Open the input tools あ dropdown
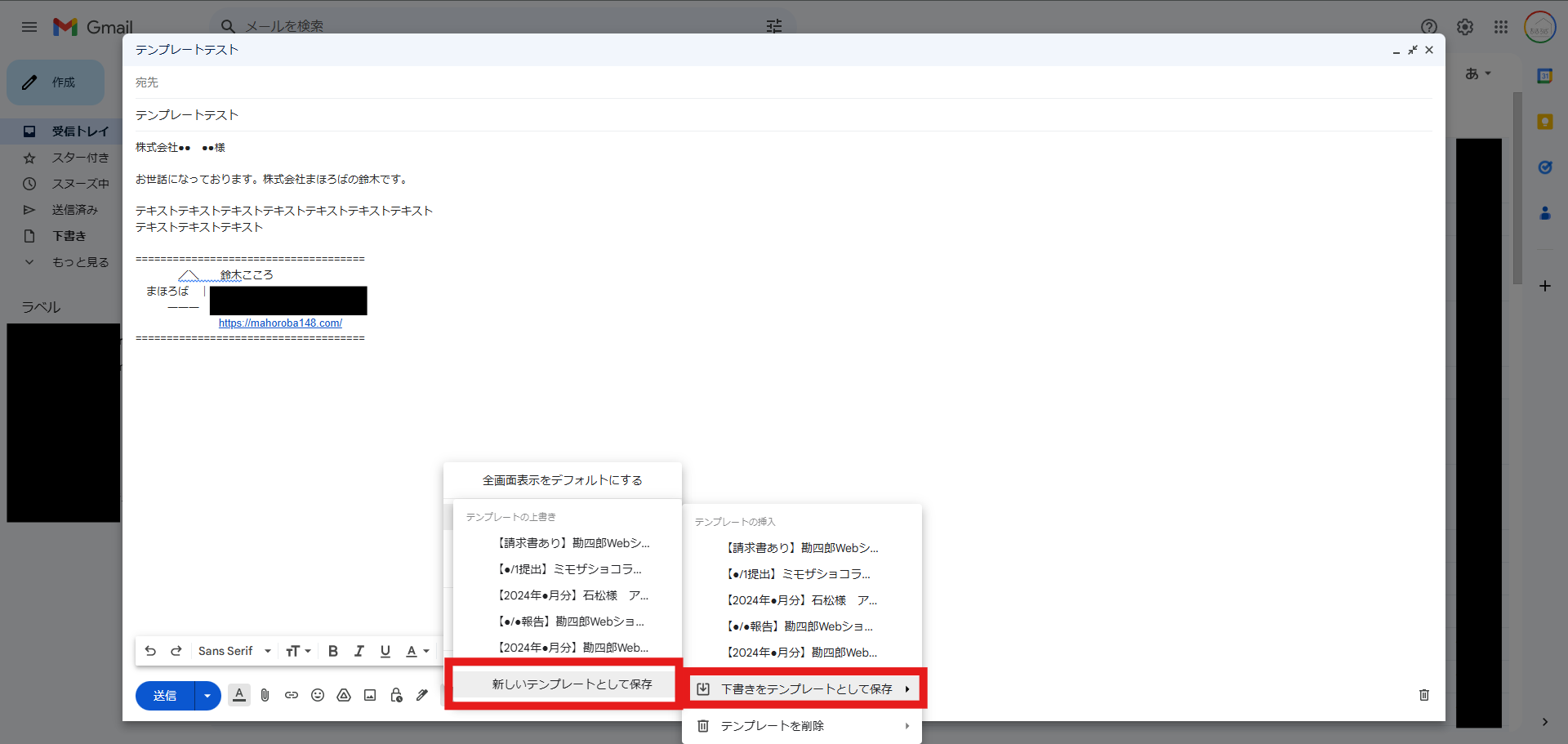Image resolution: width=1568 pixels, height=744 pixels. tap(1477, 74)
